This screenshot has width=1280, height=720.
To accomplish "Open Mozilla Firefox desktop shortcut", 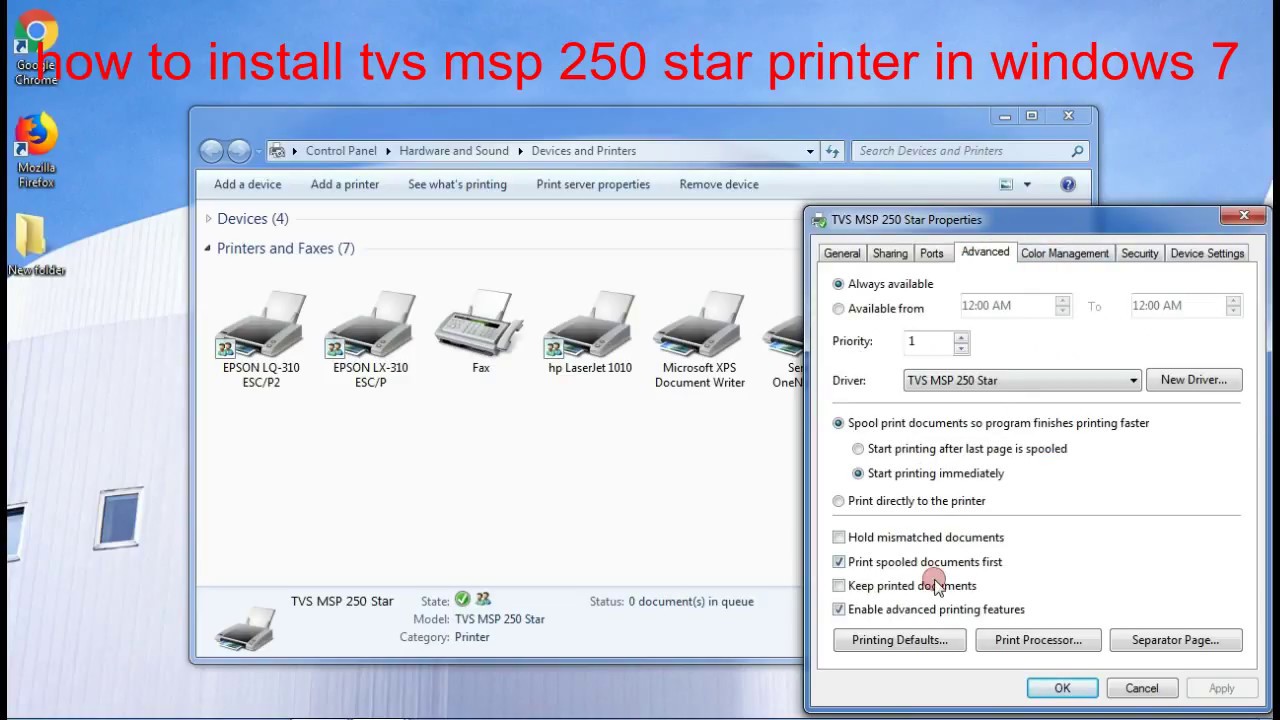I will 36,150.
